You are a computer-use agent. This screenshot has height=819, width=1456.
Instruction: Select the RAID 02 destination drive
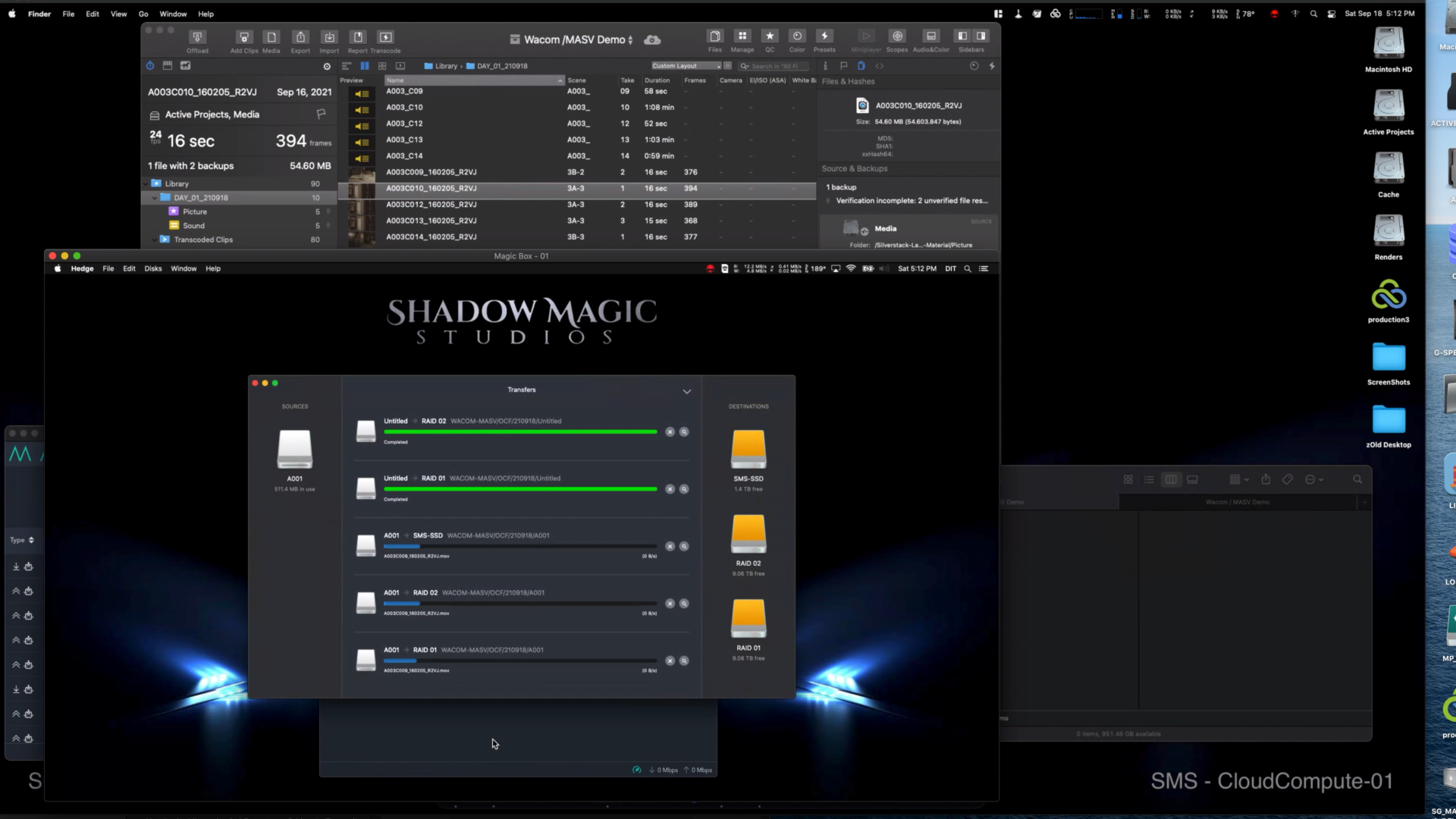(748, 535)
